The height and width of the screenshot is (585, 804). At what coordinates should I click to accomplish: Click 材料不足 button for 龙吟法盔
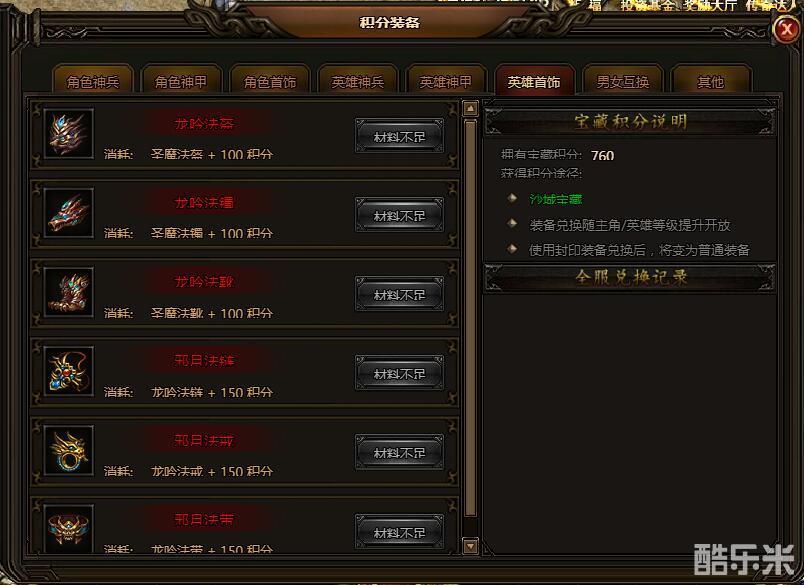coord(399,136)
